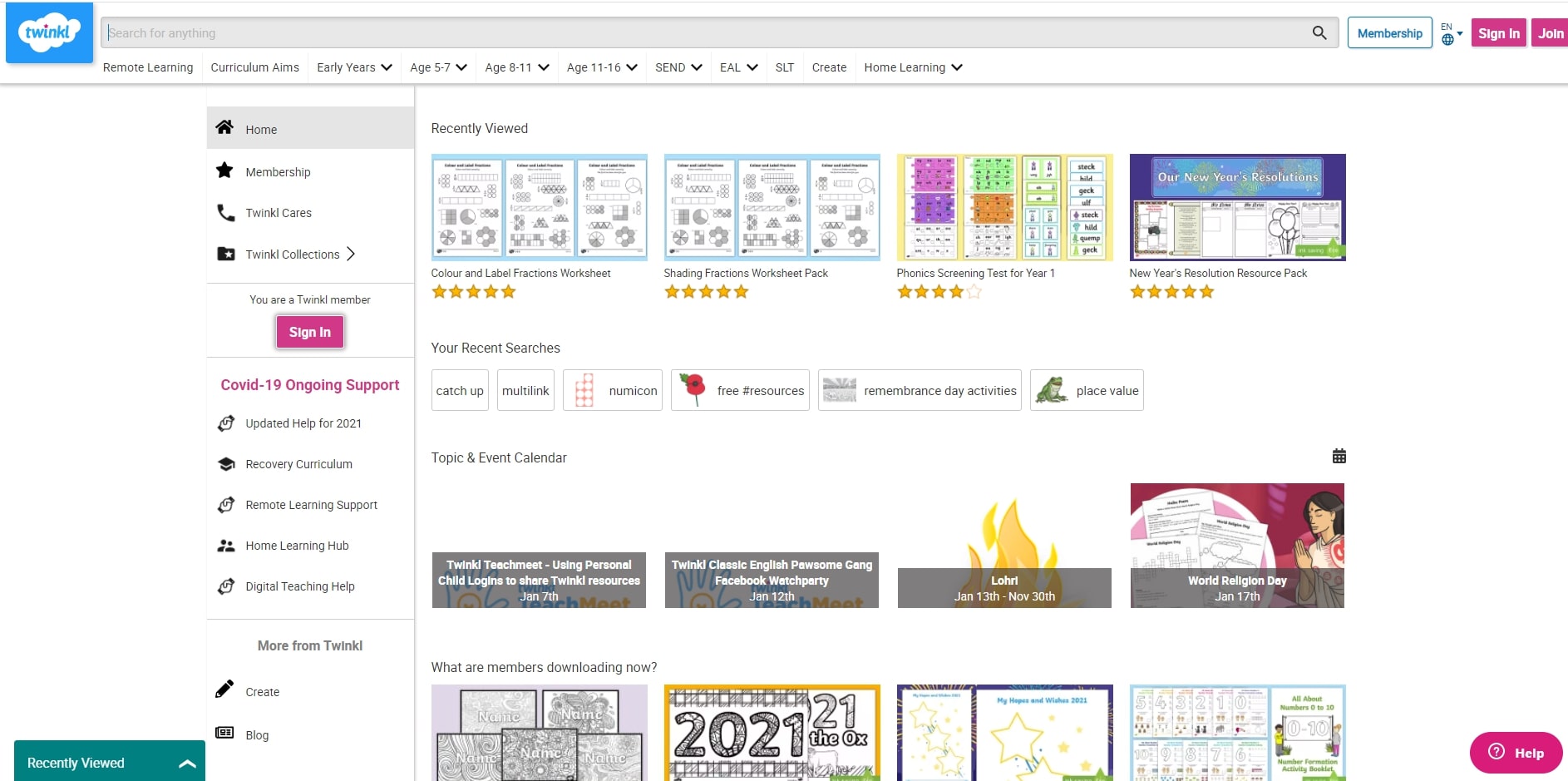Screen dimensions: 1568x781
Task: Open the Lohri event card
Action: tap(1004, 546)
